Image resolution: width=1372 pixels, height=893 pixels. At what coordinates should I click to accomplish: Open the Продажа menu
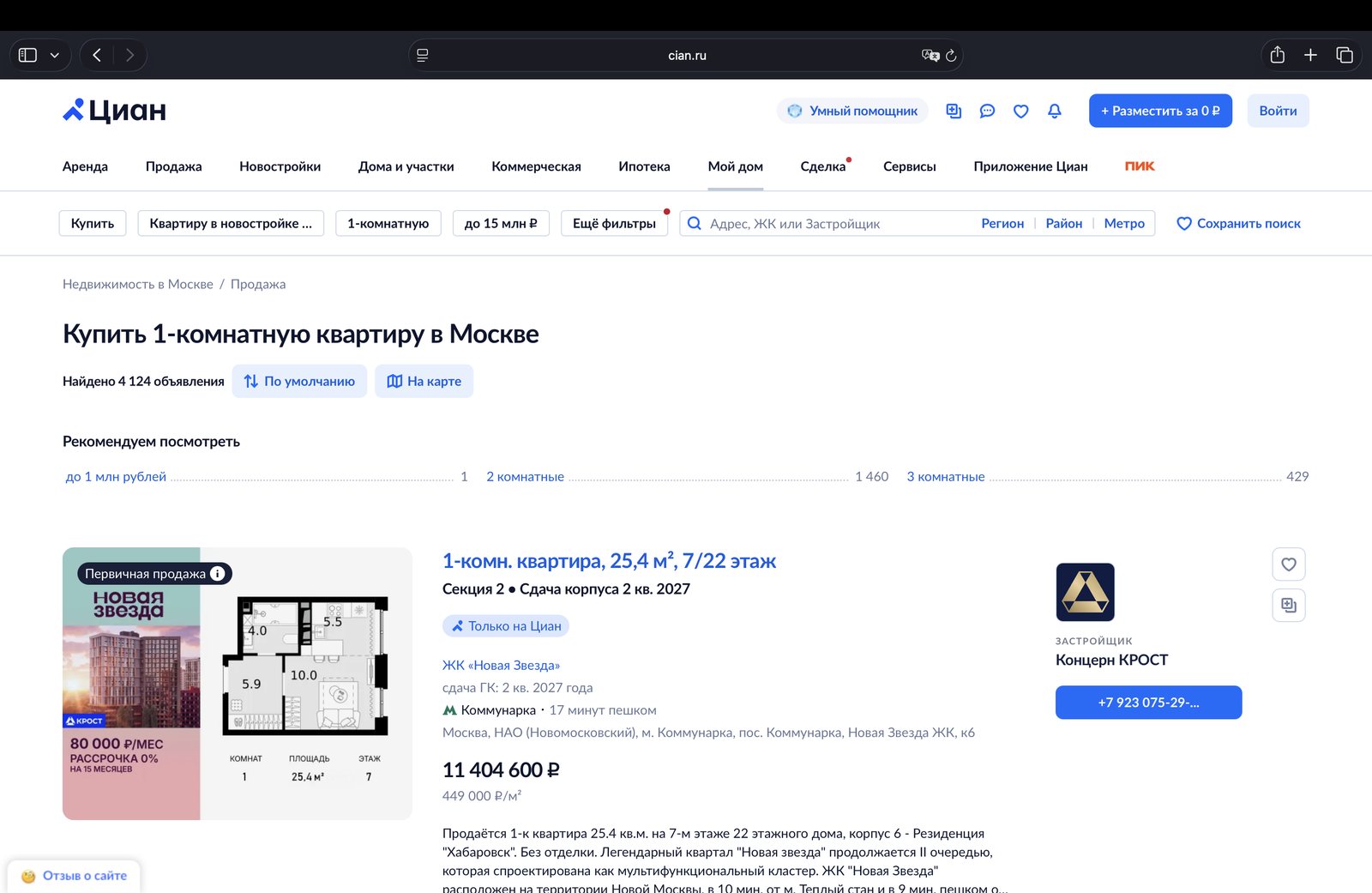click(x=174, y=166)
